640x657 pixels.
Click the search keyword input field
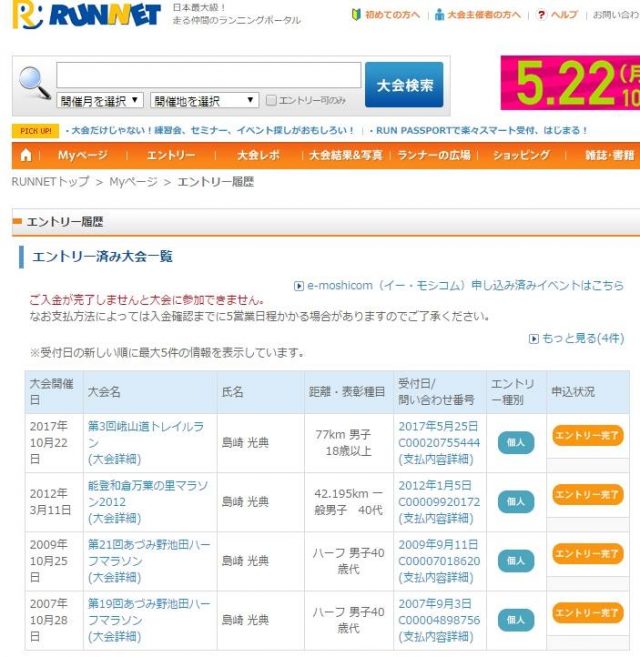(208, 75)
